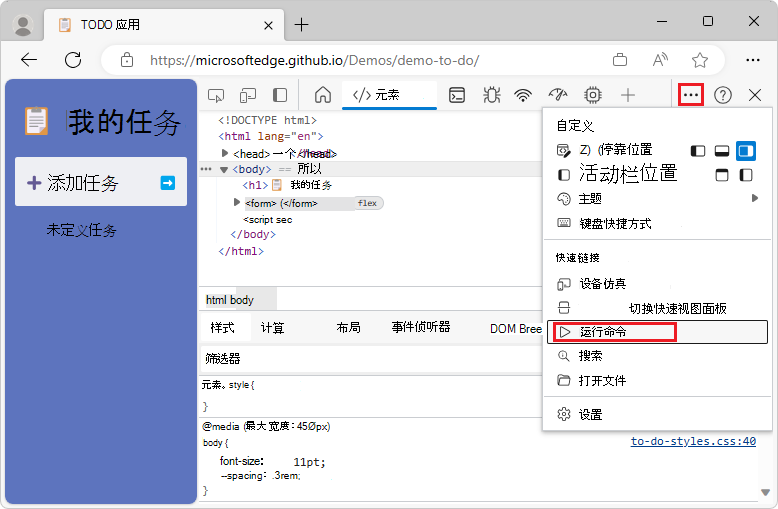The height and width of the screenshot is (509, 778).
Task: Select 设备仿真 quick link
Action: click(657, 284)
